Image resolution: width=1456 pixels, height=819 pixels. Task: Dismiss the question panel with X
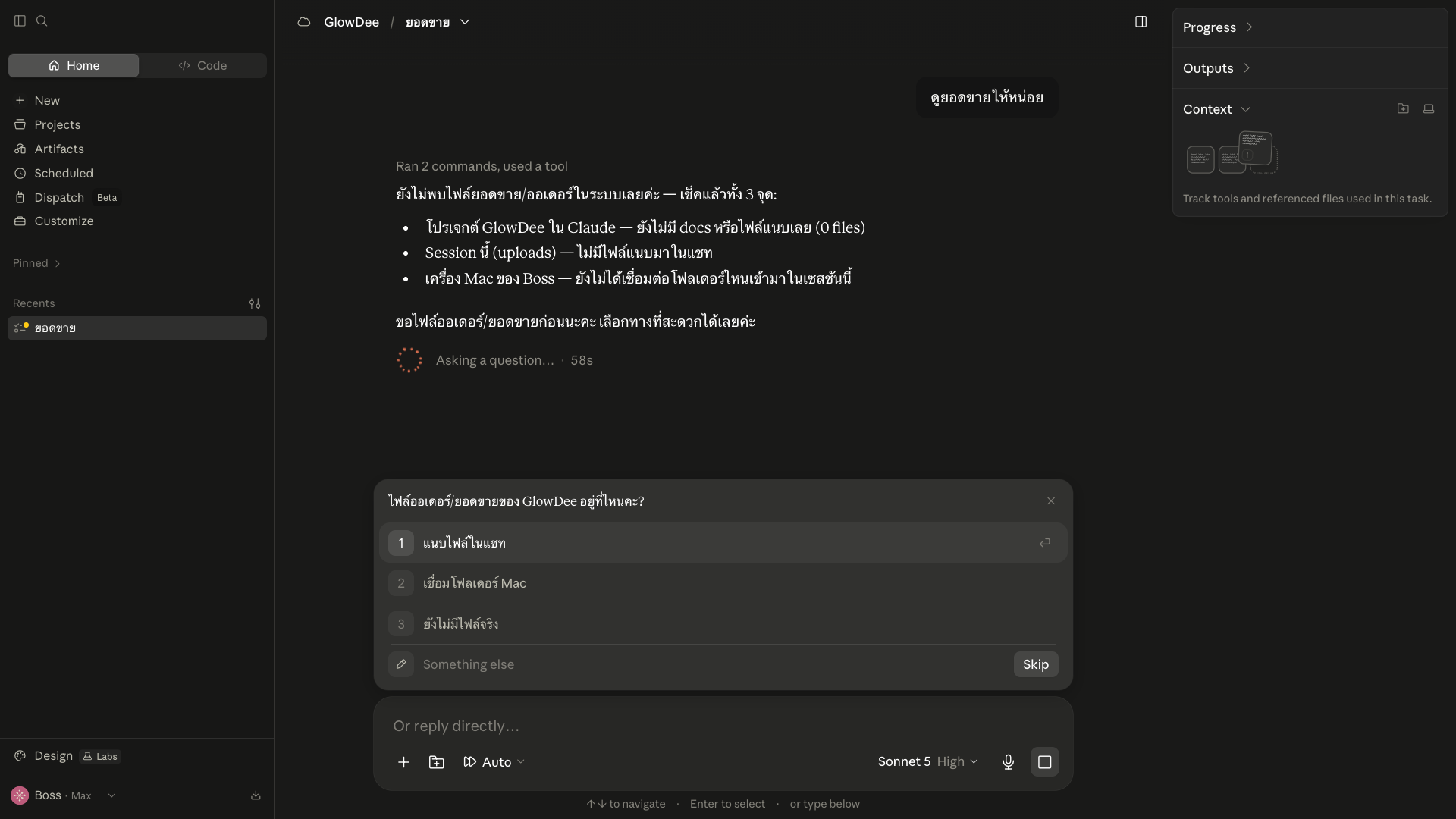(1051, 500)
